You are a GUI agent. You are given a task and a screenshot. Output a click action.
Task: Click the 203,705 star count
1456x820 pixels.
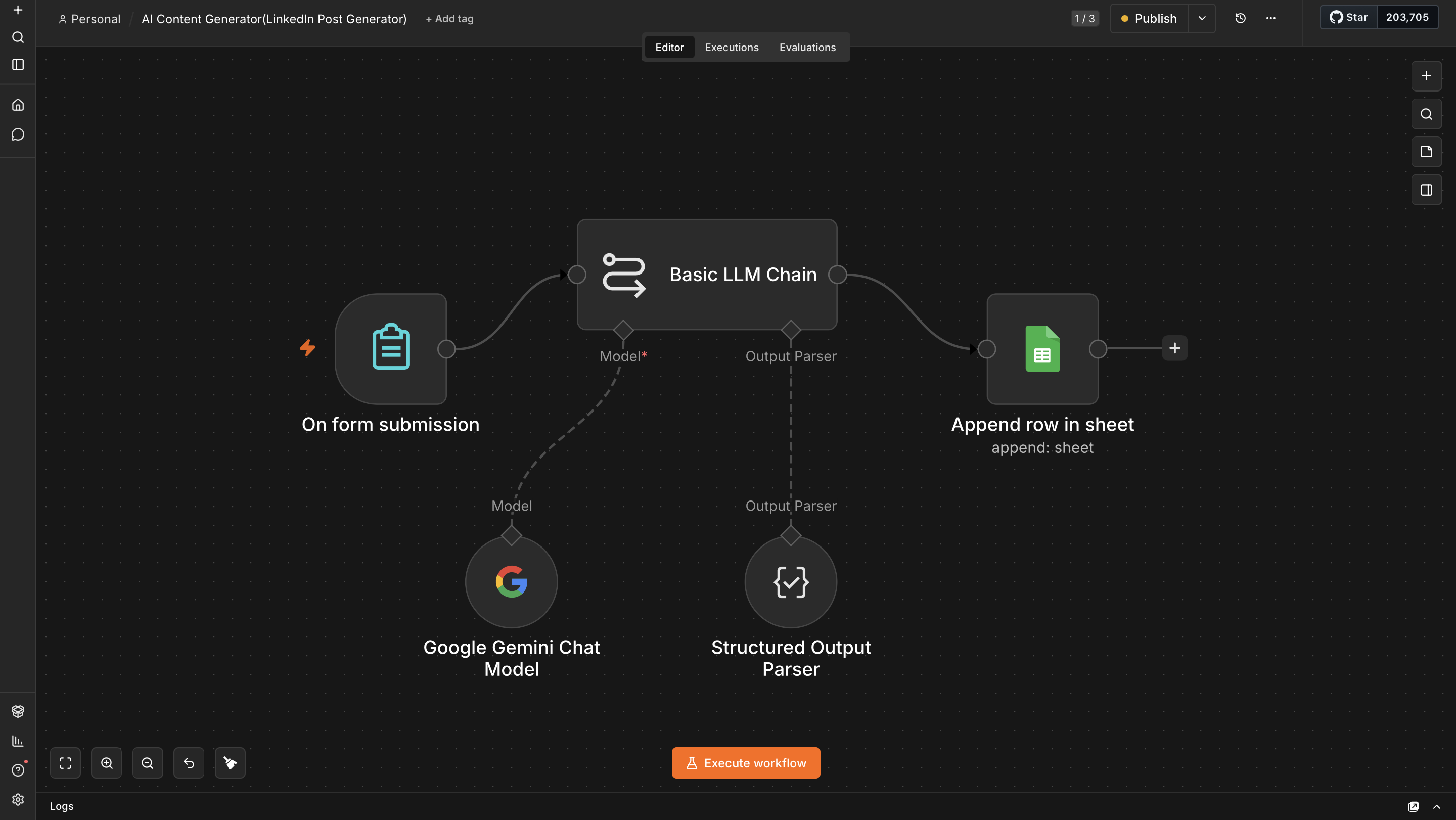[x=1407, y=17]
